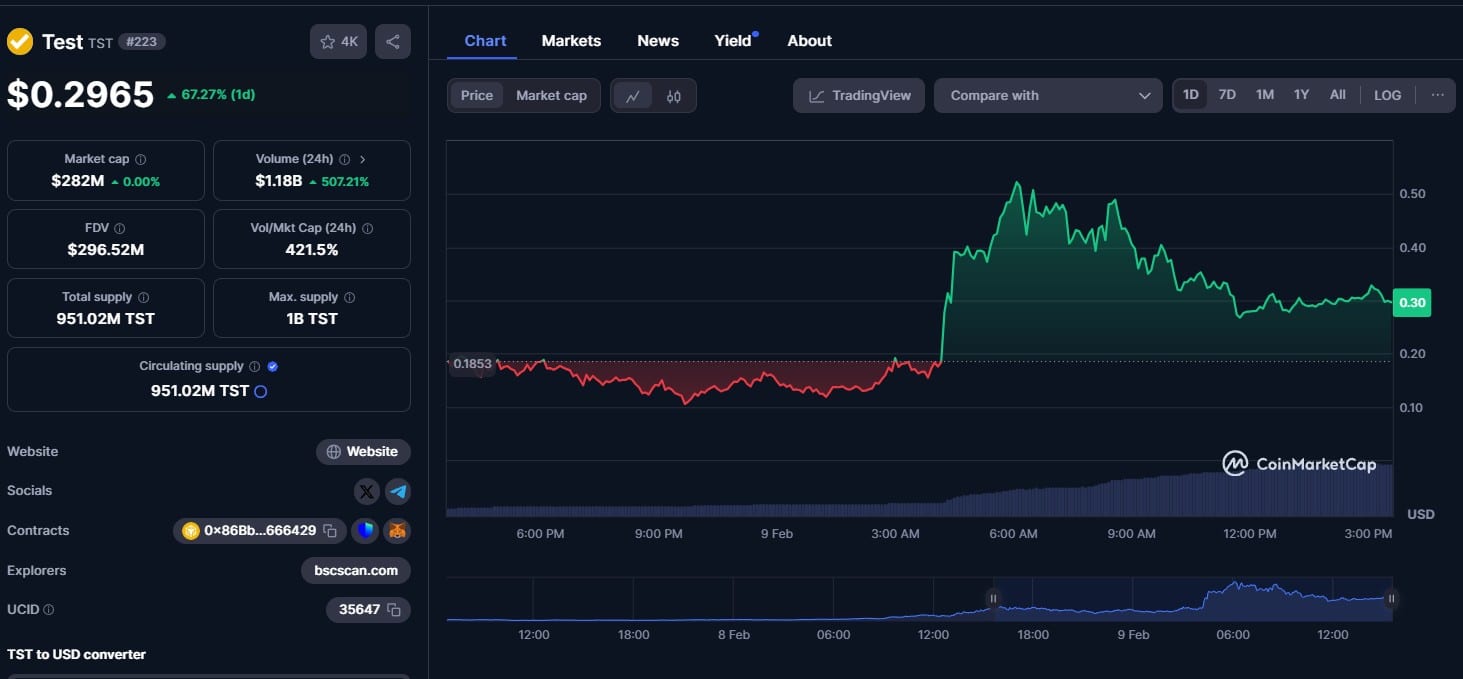
Task: Click the Test coin logo icon
Action: click(20, 42)
